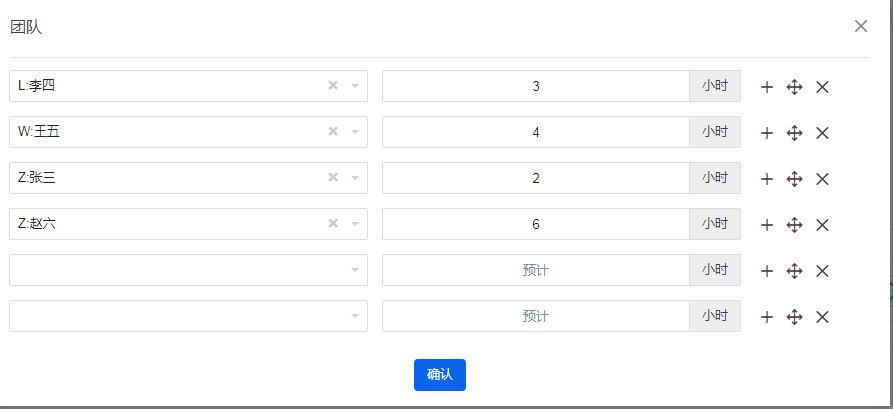Delete the 王五 team member row
Screen dimensions: 893x409
[x=822, y=133]
